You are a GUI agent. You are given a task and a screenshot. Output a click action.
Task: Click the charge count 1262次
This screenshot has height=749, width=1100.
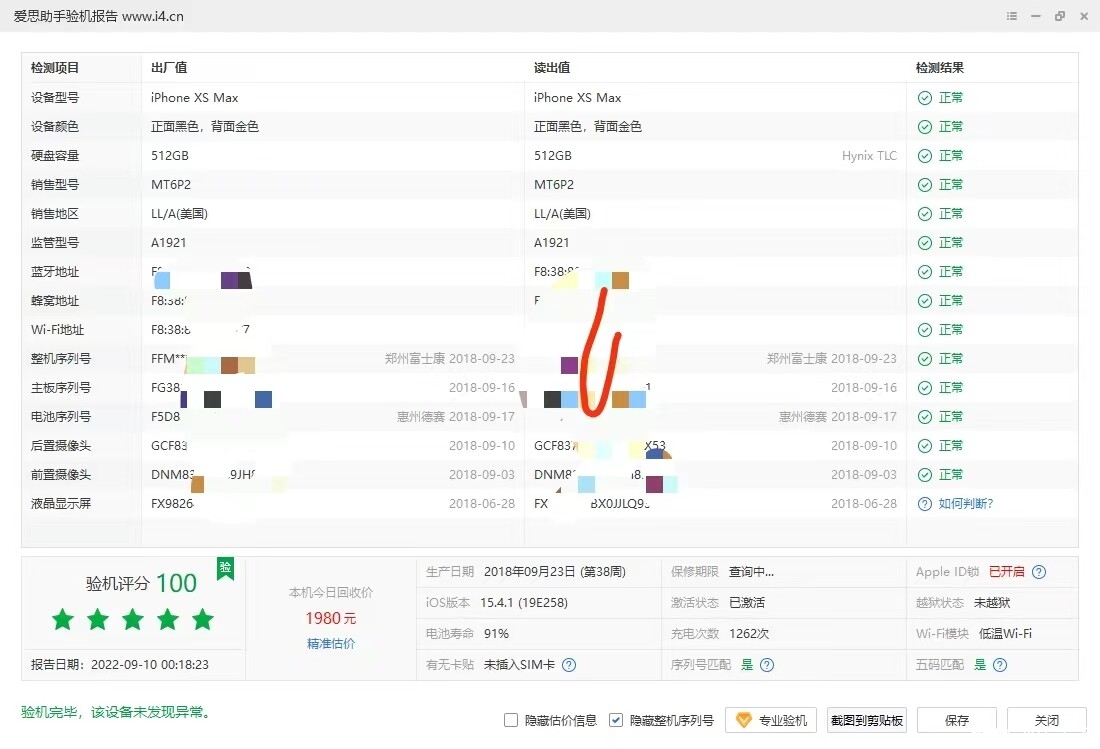click(749, 633)
